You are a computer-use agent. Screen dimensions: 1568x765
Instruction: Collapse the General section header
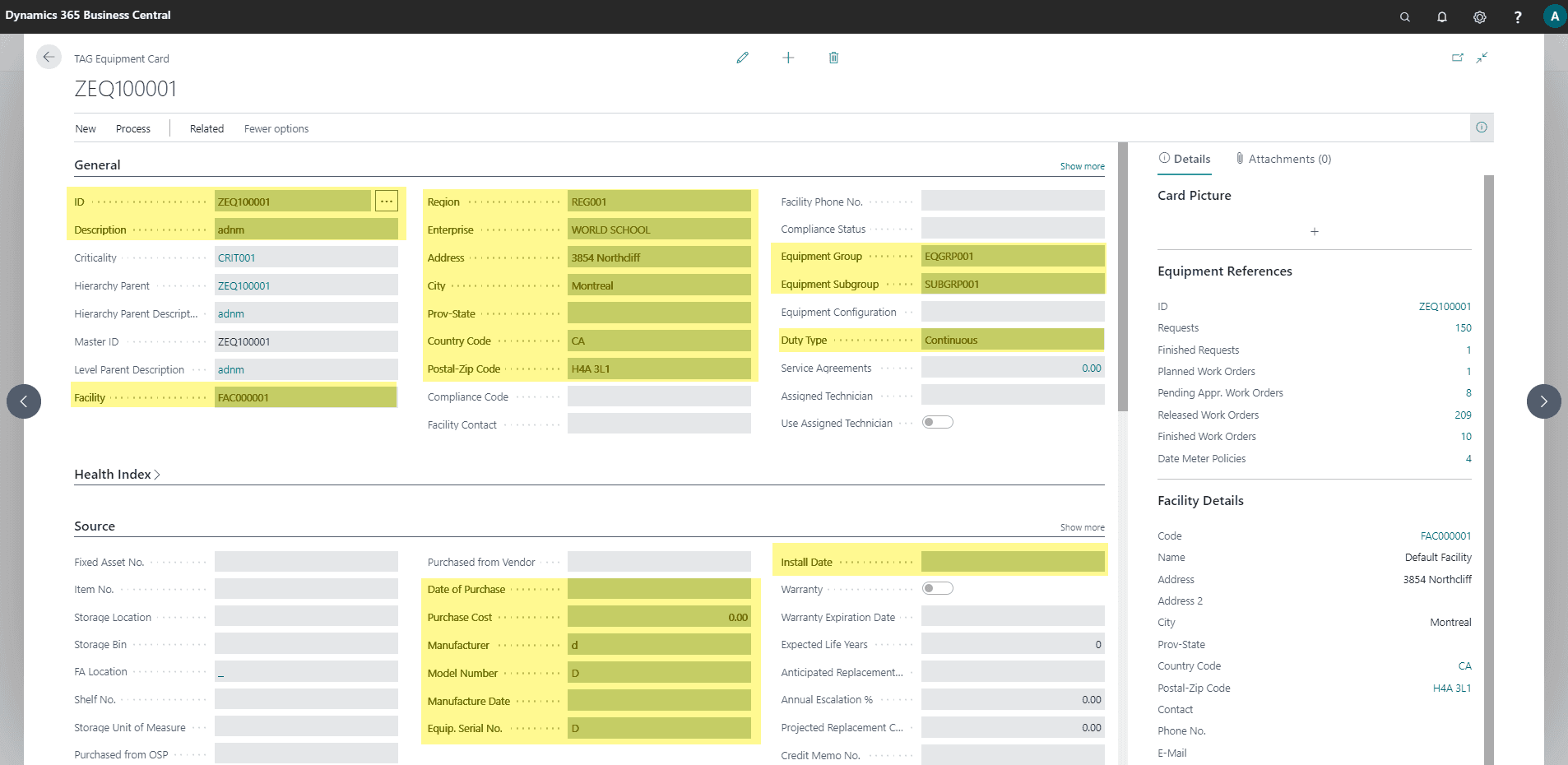point(97,165)
